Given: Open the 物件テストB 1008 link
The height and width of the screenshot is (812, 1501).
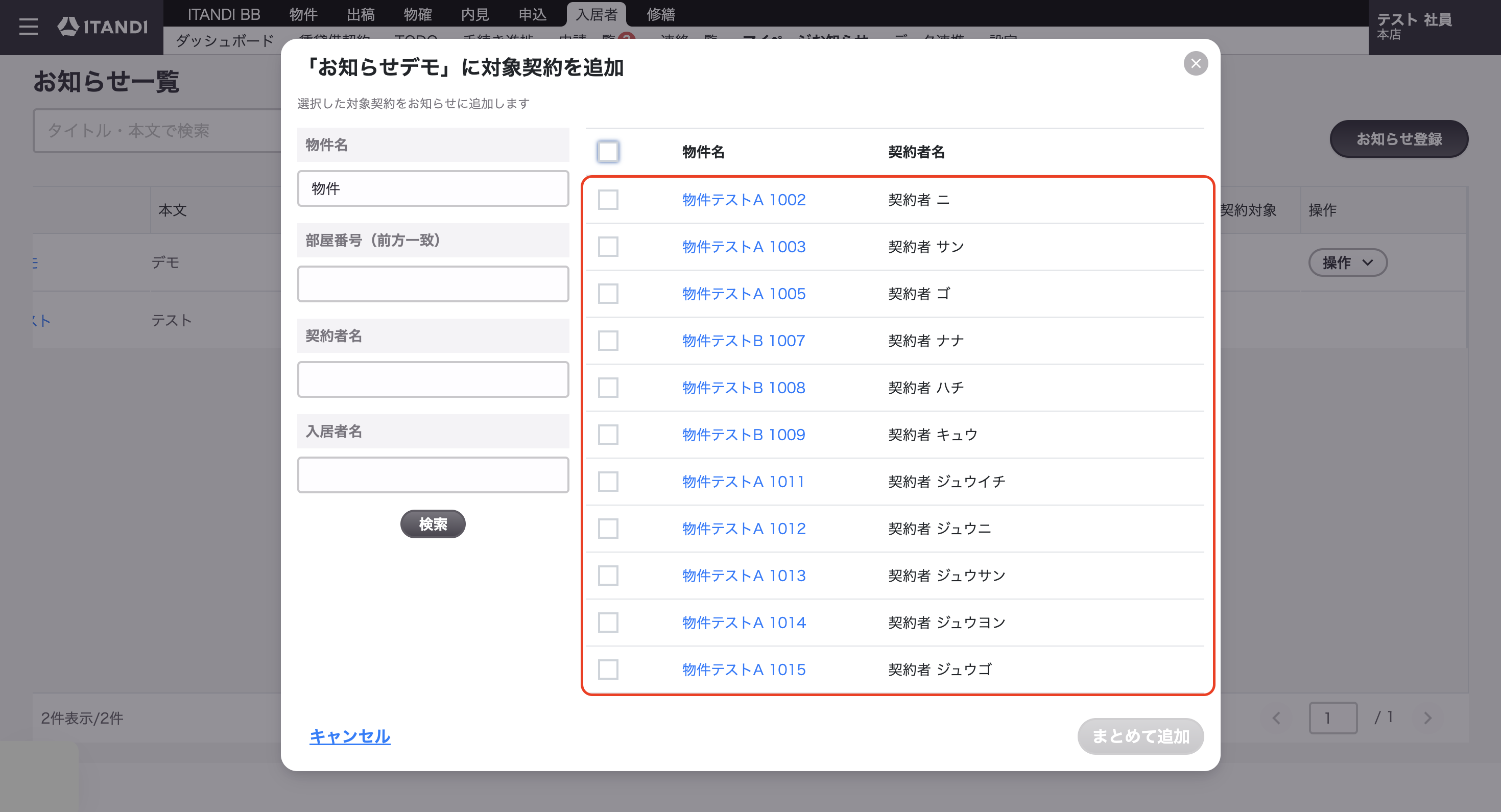Looking at the screenshot, I should click(x=744, y=388).
